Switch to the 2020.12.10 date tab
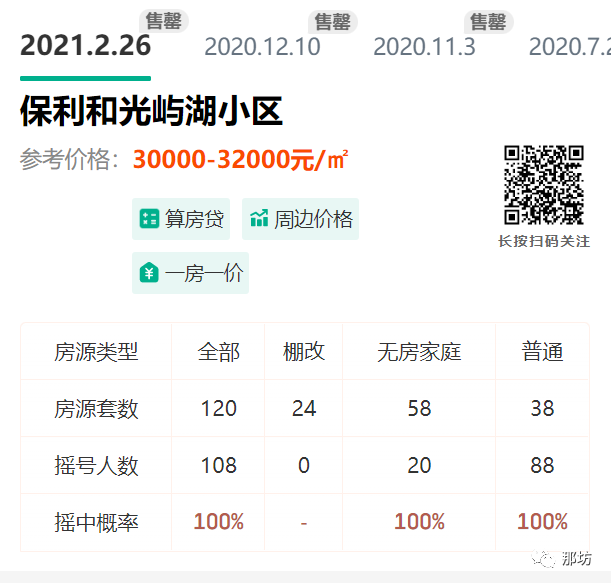 262,47
